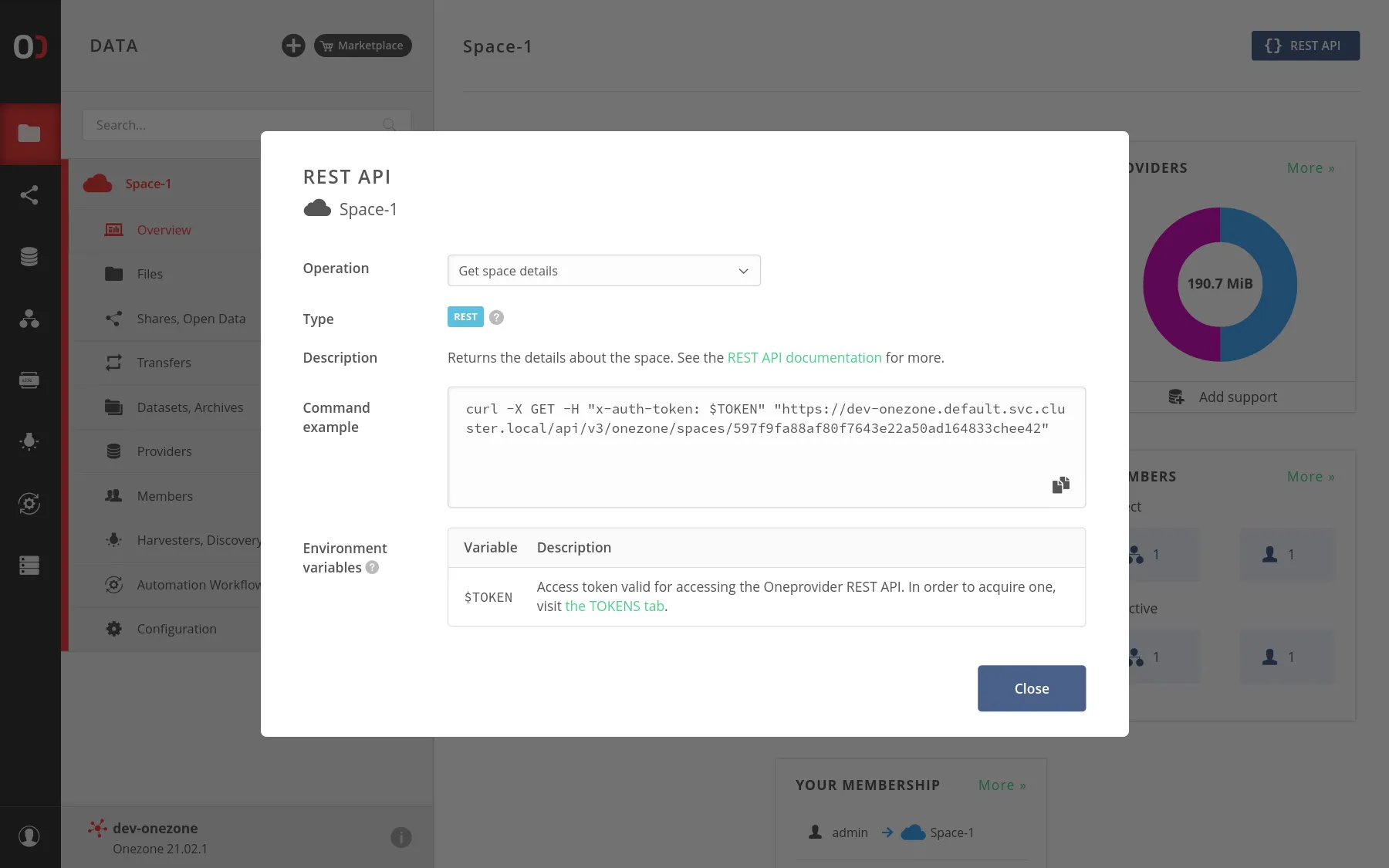The width and height of the screenshot is (1389, 868).
Task: Open the REST API documentation link
Action: (805, 357)
